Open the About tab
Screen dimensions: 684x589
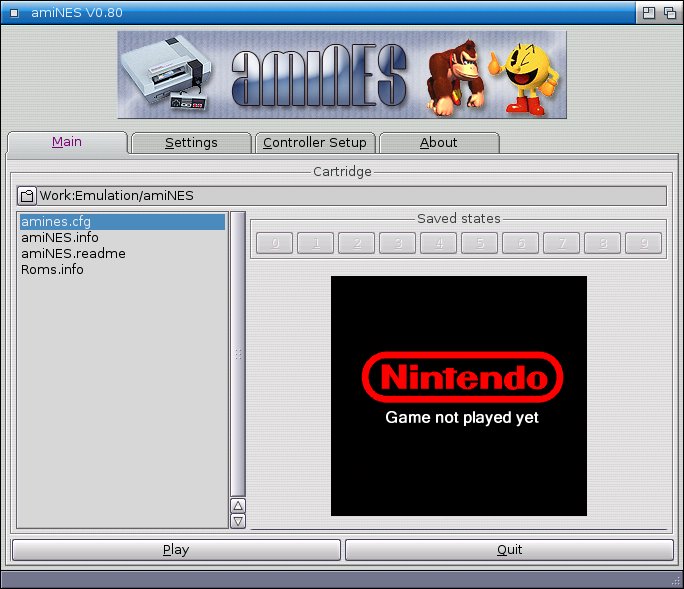(439, 143)
